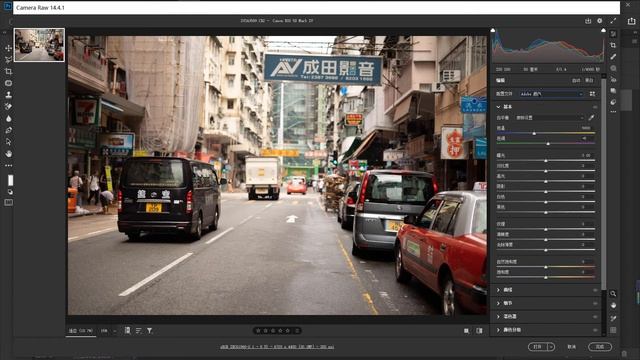The width and height of the screenshot is (640, 360).
Task: Collapse the 基本 panel chevron
Action: click(498, 107)
